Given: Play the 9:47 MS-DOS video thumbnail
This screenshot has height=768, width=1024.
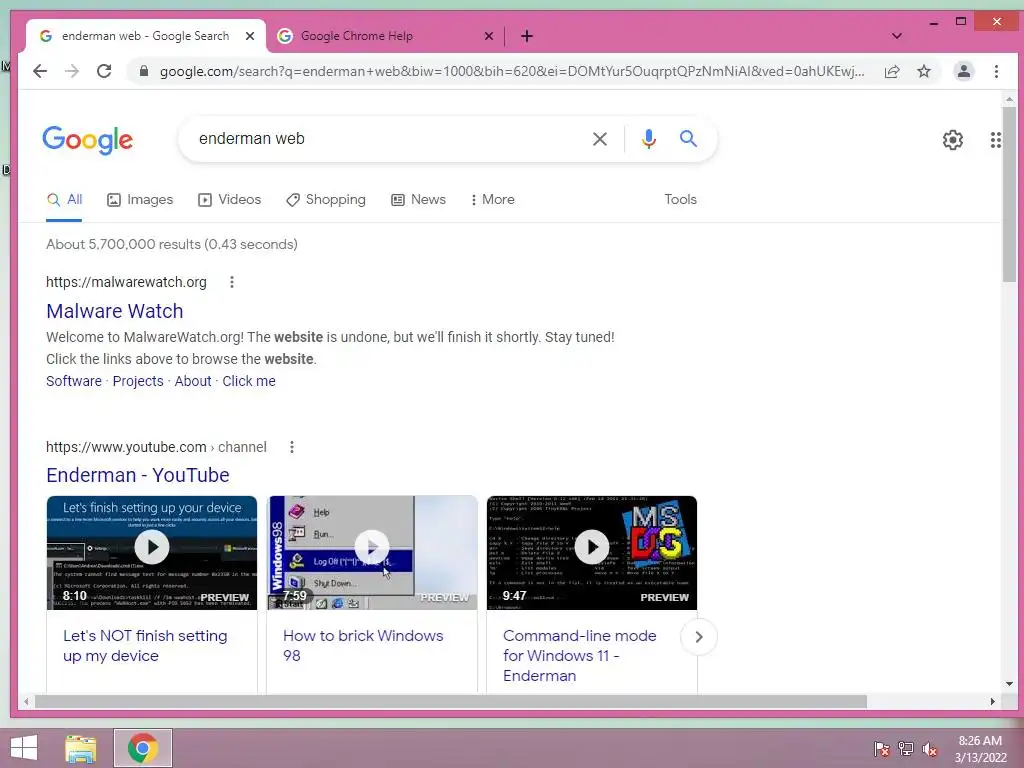Looking at the screenshot, I should 592,547.
